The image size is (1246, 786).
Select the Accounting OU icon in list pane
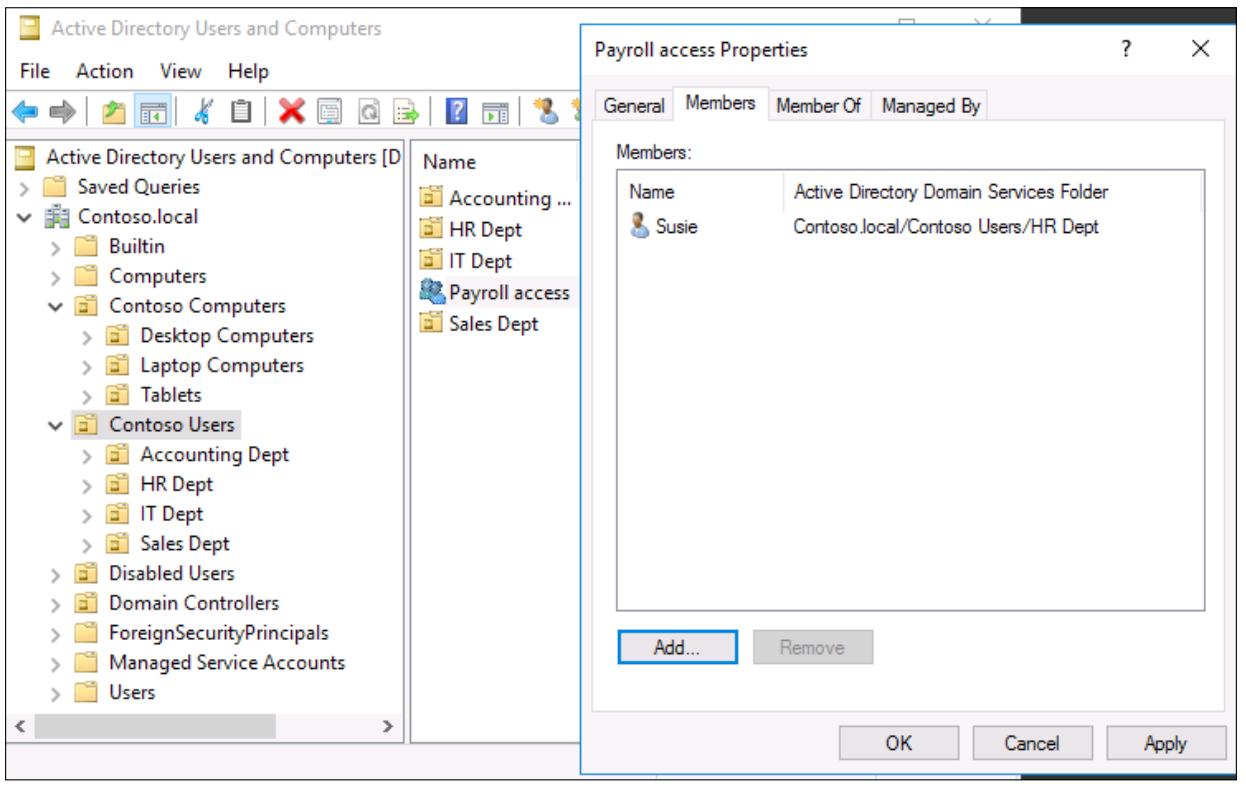click(432, 198)
